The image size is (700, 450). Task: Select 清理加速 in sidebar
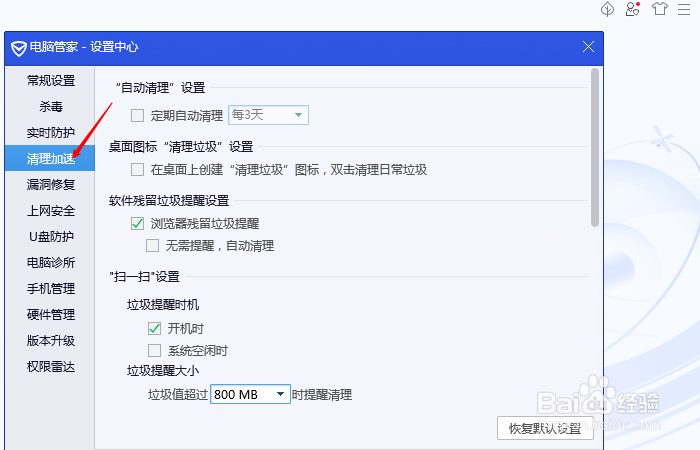(x=50, y=158)
